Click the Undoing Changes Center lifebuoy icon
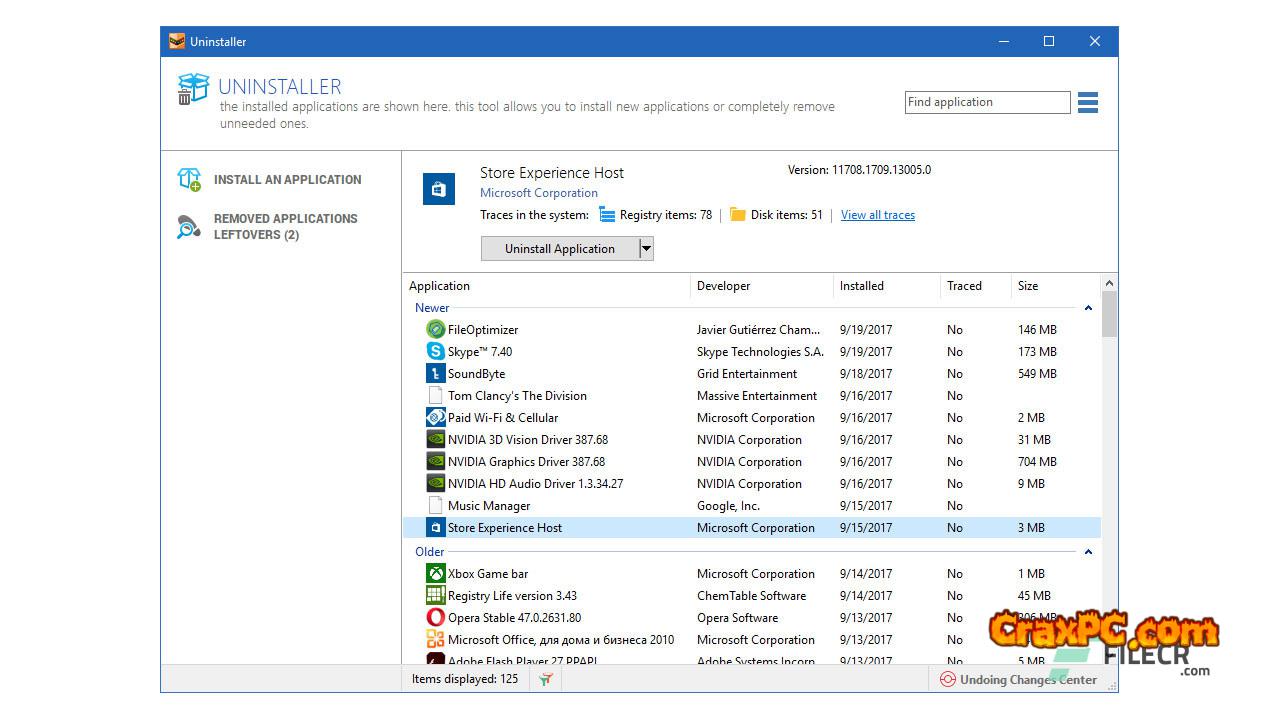 947,680
